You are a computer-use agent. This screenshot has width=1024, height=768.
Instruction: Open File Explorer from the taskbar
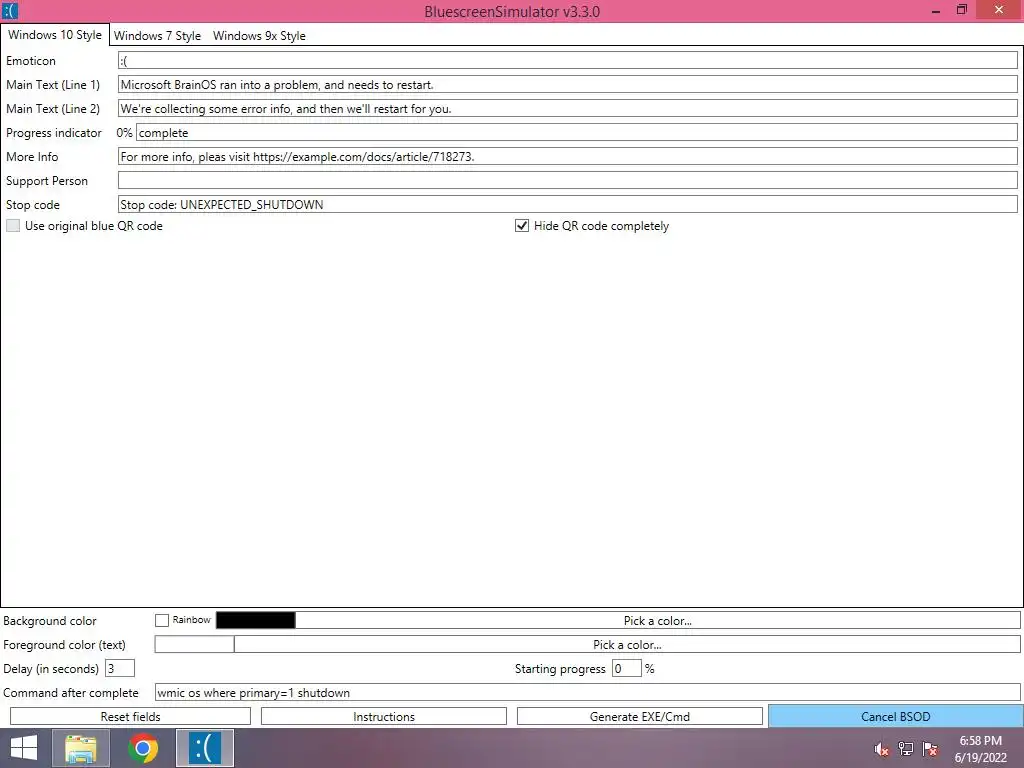81,748
